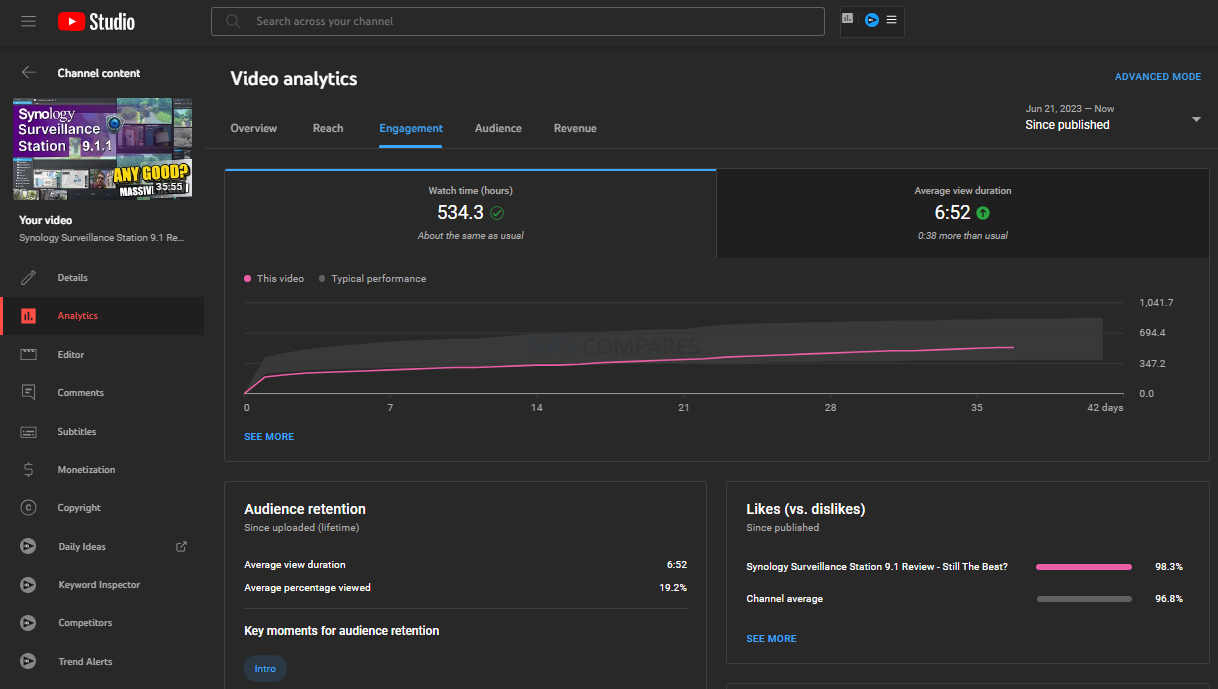Click the 'Key moments for audience retention' heading
Viewport: 1218px width, 689px height.
342,631
